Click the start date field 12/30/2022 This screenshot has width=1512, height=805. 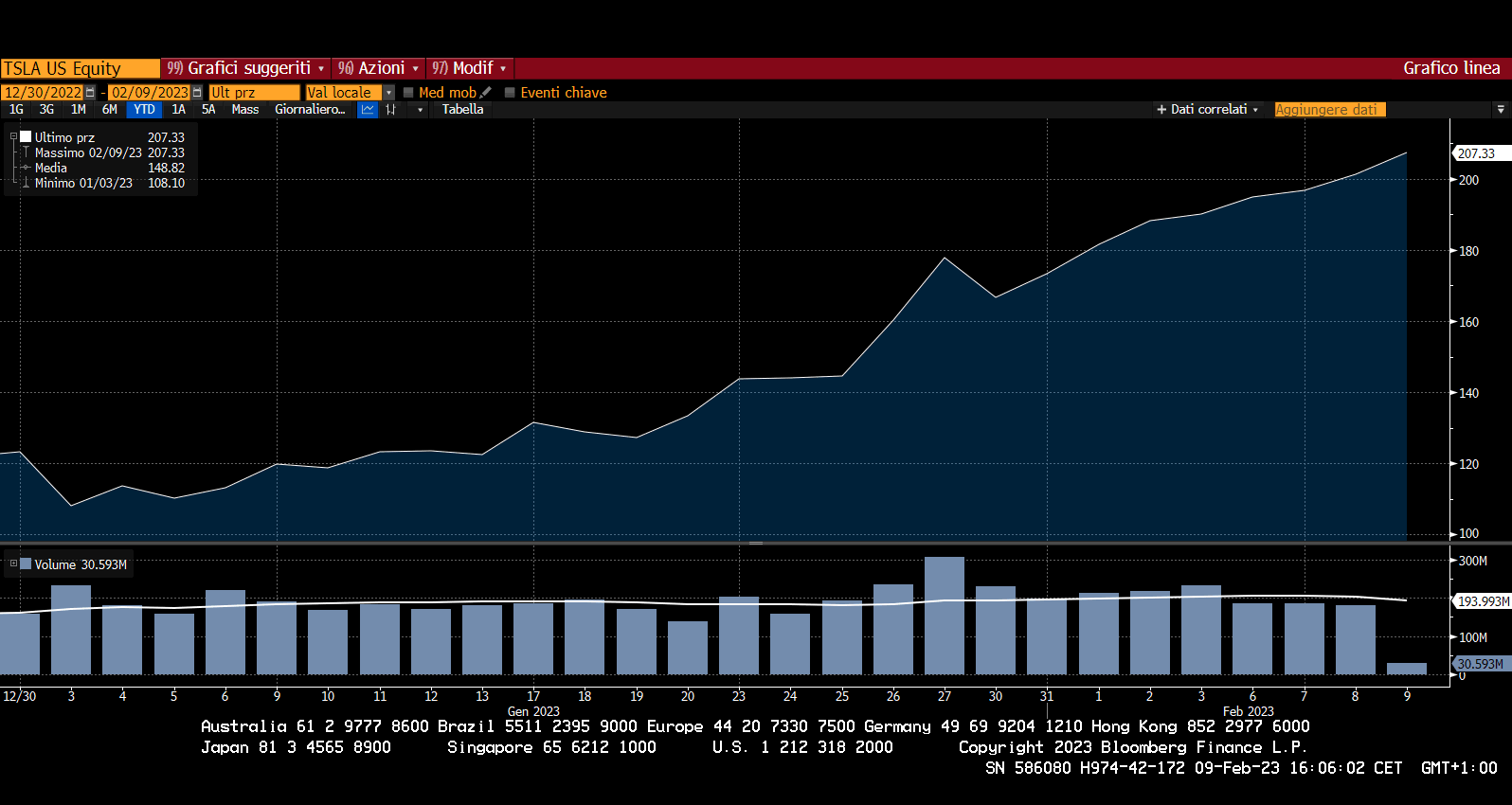(43, 93)
